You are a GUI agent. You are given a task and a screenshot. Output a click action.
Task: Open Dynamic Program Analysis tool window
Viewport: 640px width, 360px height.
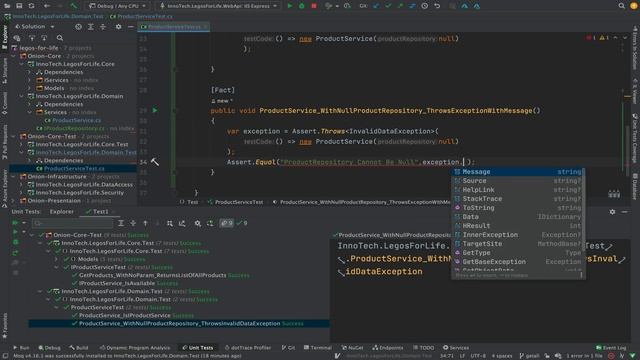coord(135,348)
